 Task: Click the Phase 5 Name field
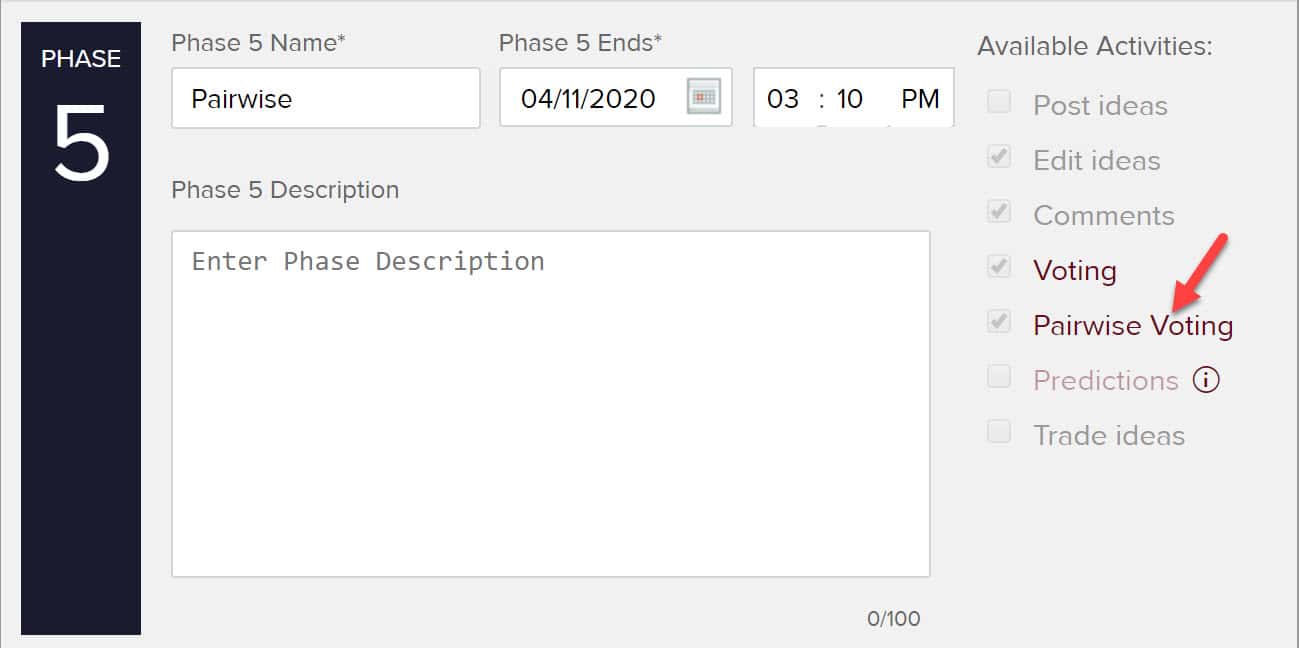325,98
